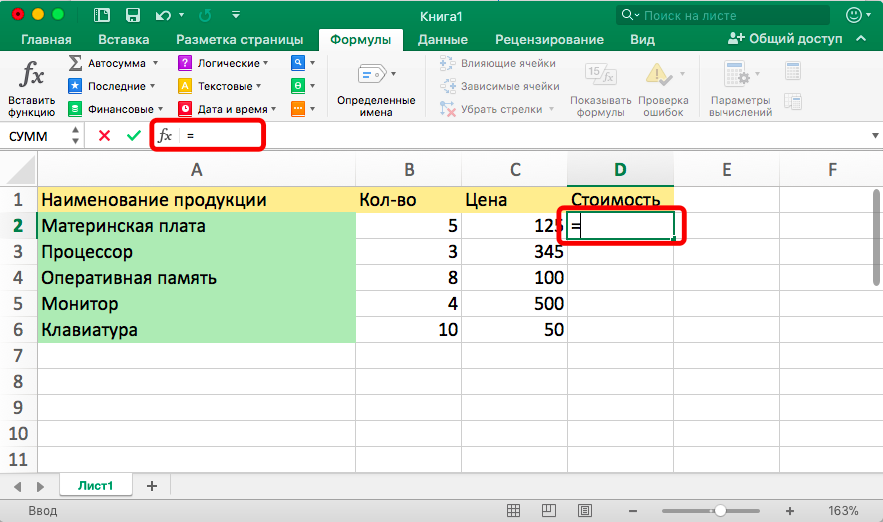This screenshot has height=522, width=883.
Task: Go to next sheet arrow
Action: click(40, 486)
